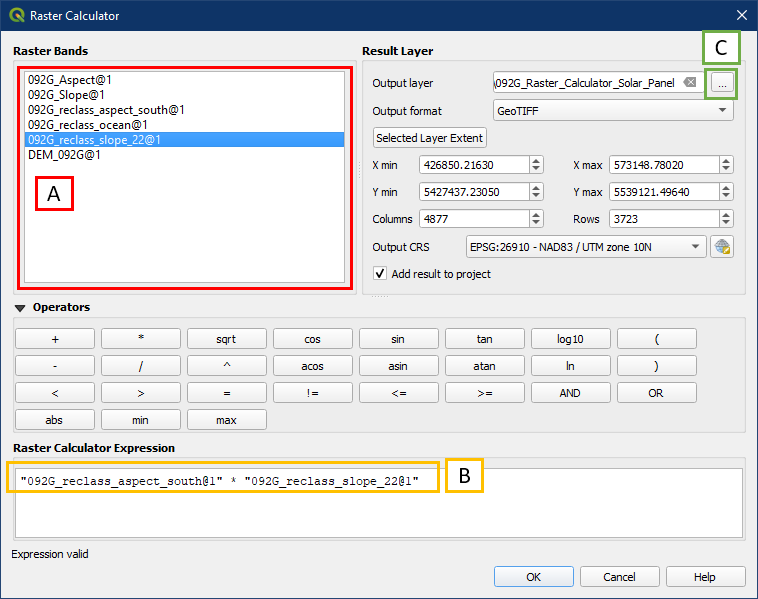Click the sqrt operator button
This screenshot has width=758, height=599.
(226, 339)
